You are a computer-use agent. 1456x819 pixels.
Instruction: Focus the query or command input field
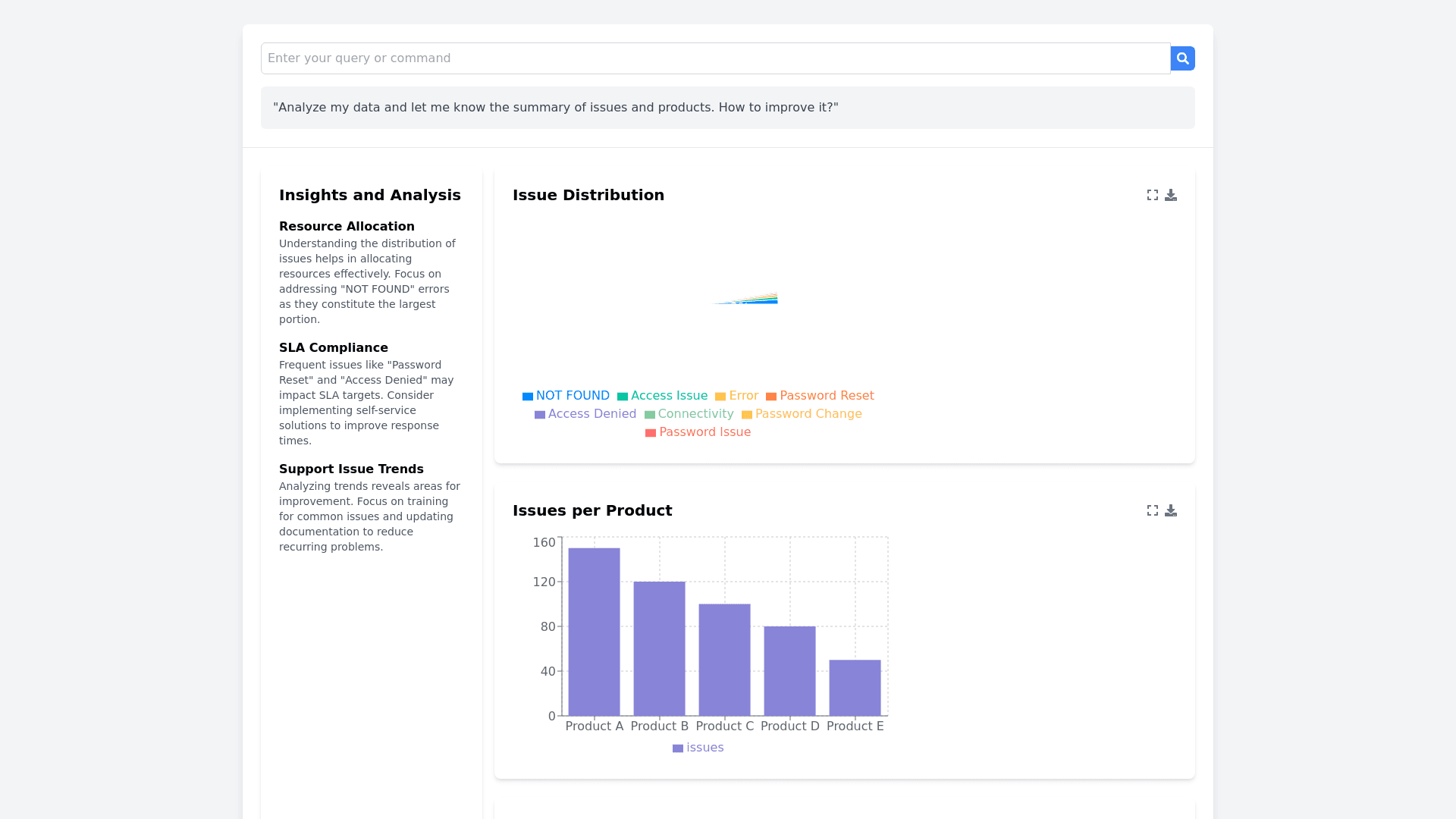point(715,58)
